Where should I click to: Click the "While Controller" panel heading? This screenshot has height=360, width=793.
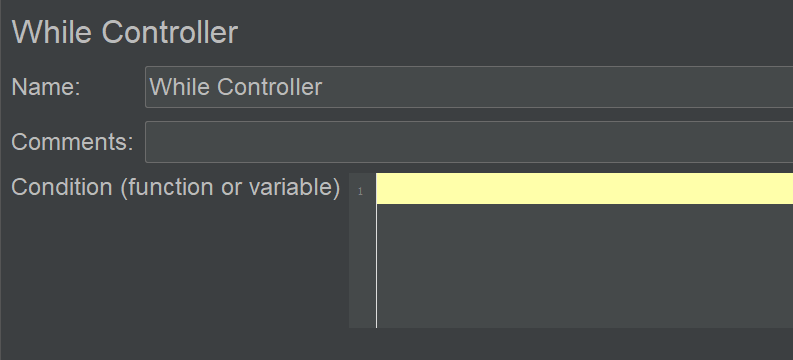click(124, 32)
